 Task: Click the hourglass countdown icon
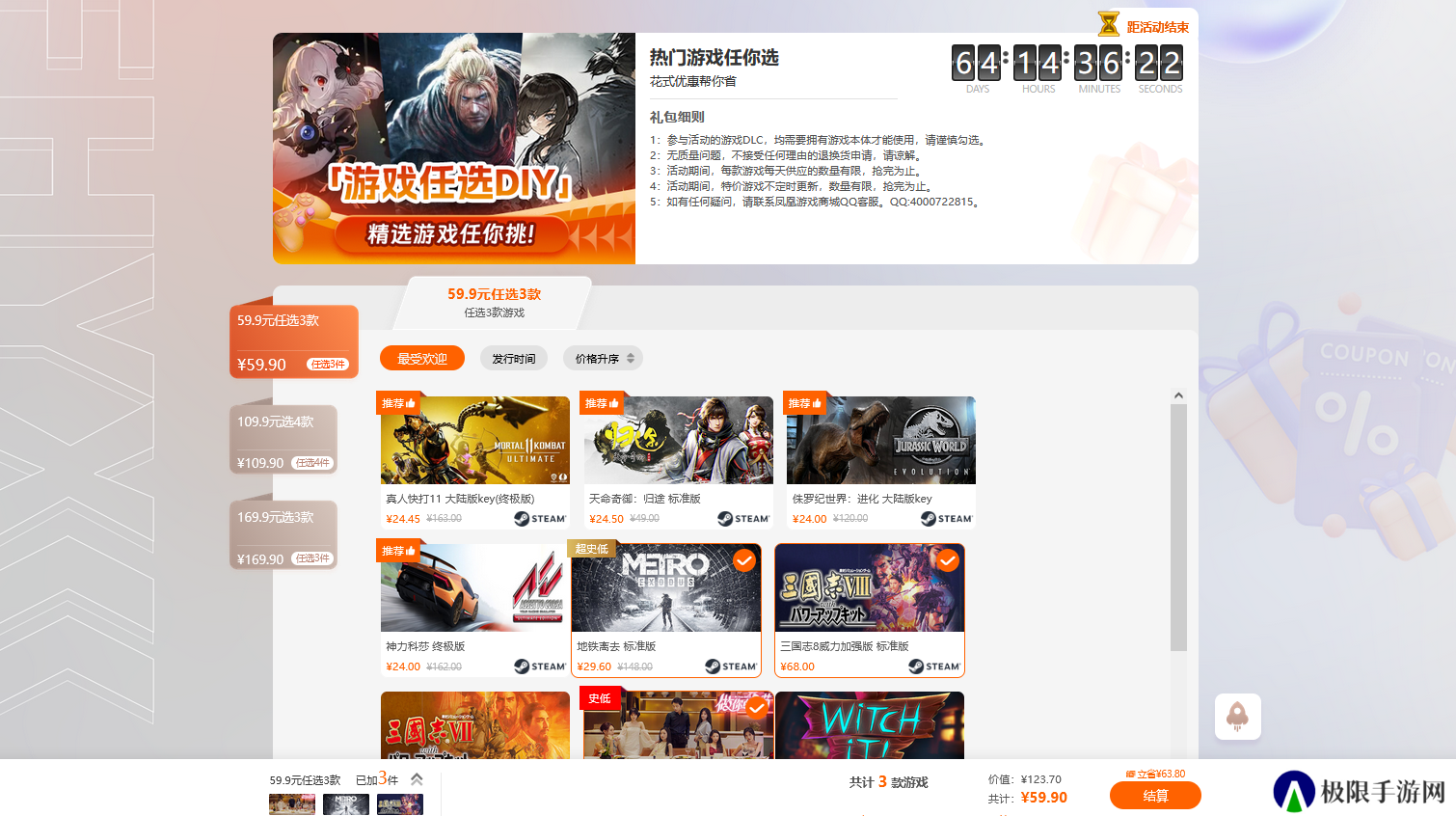point(1109,23)
